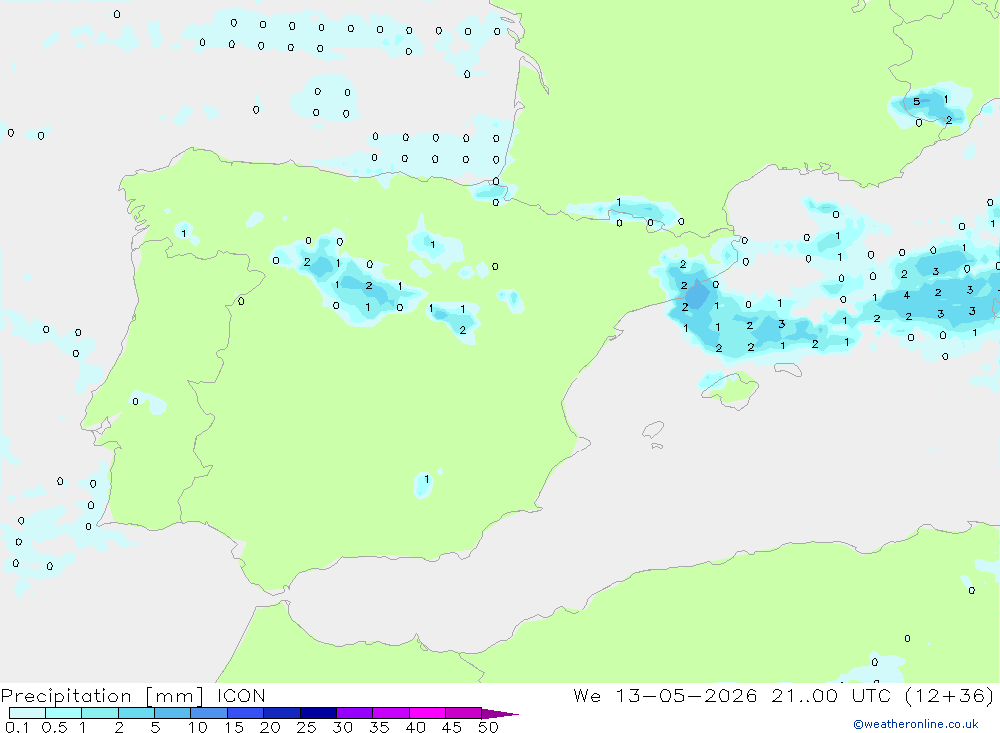Choose the 25–30 mm dark blue swatch

pyautogui.click(x=318, y=713)
